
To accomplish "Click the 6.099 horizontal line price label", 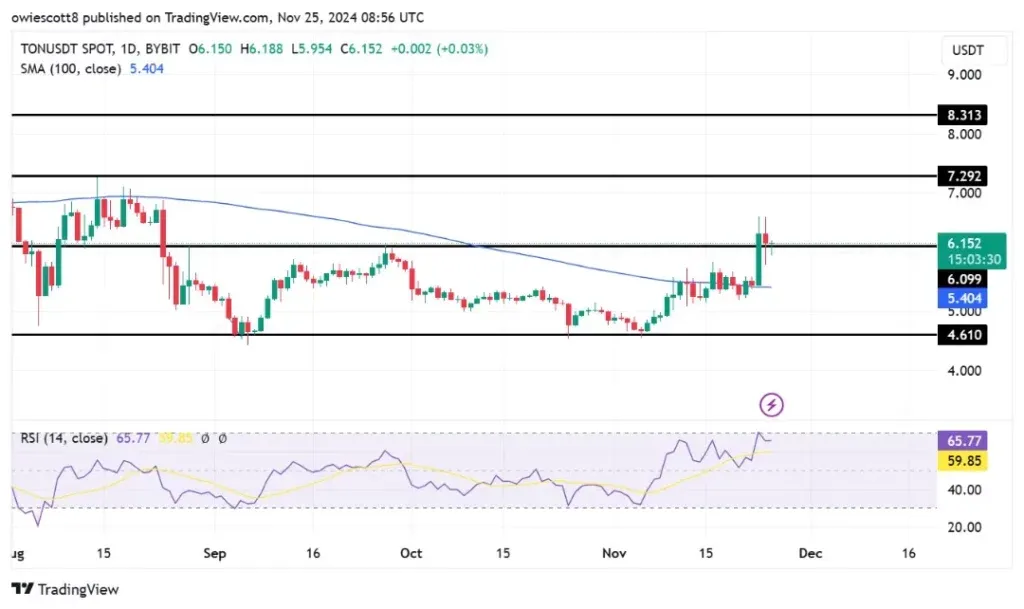I will (962, 279).
